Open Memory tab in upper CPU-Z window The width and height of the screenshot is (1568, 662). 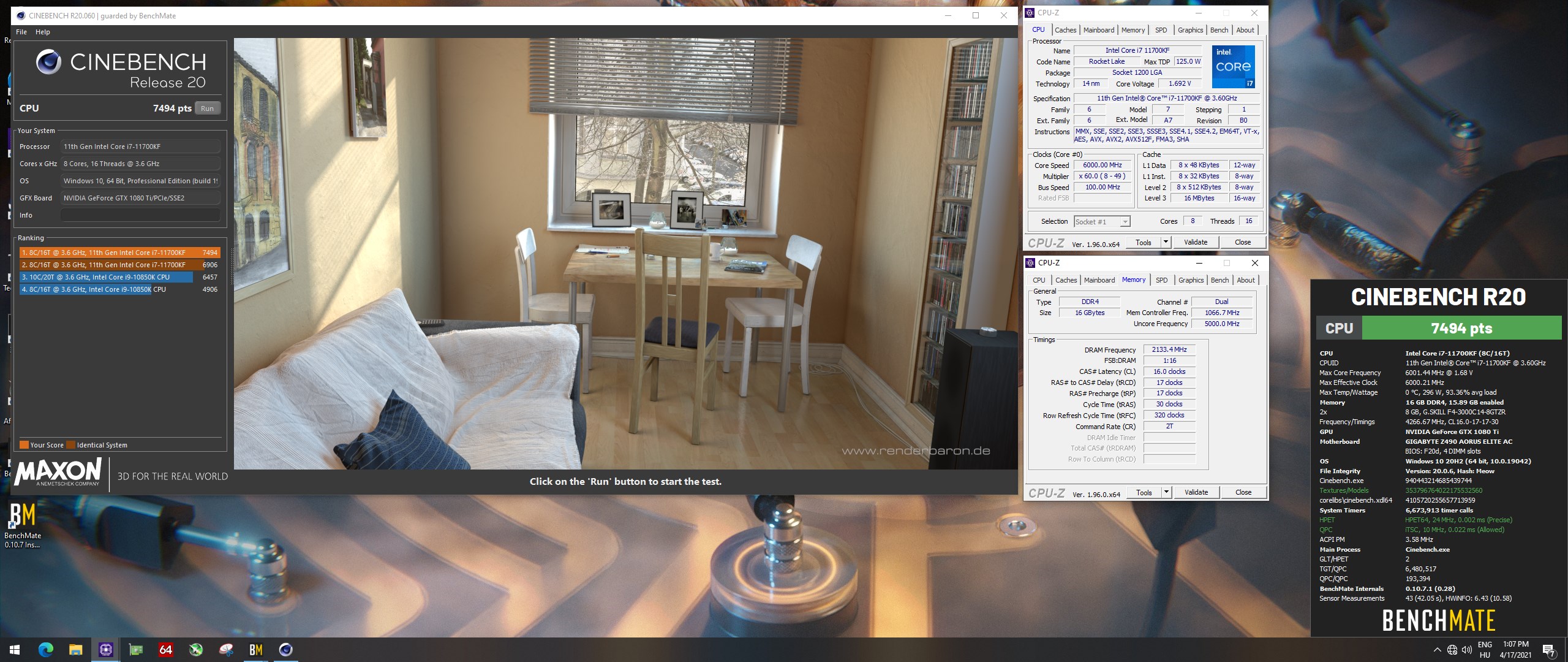pyautogui.click(x=1133, y=30)
